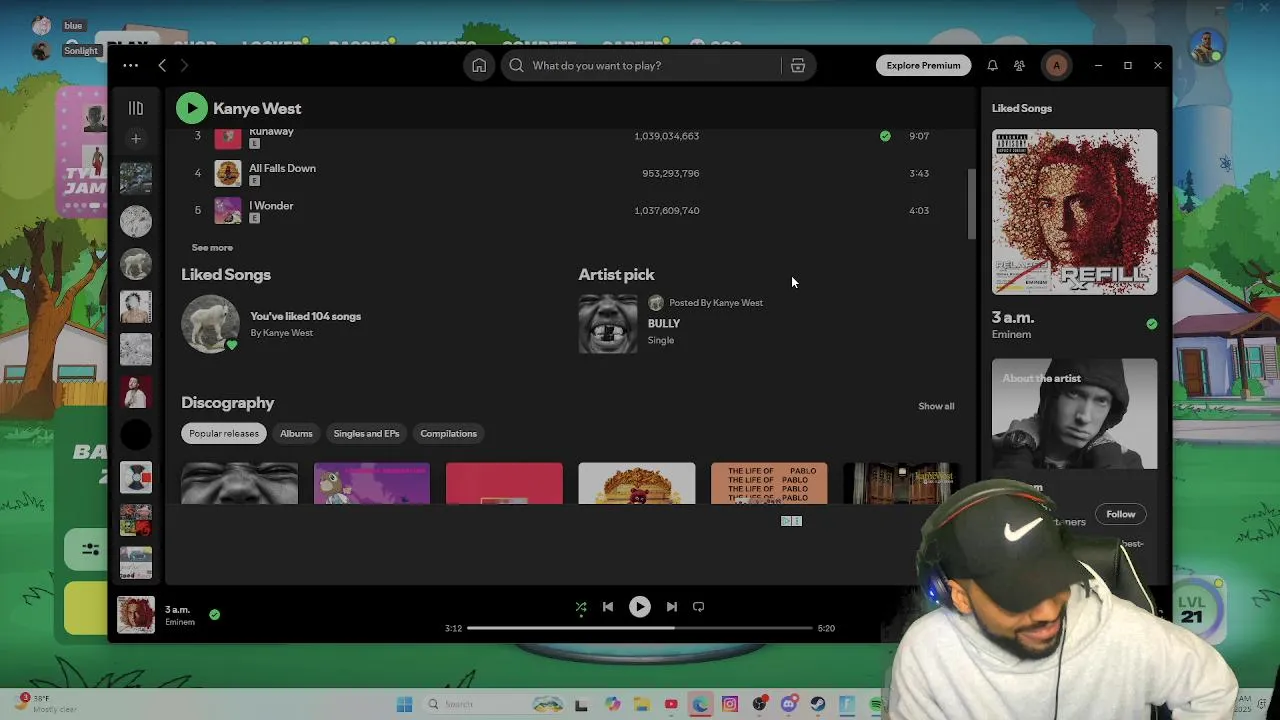The image size is (1280, 720).
Task: Click 3 a.m. title in right panel
Action: 1013,317
